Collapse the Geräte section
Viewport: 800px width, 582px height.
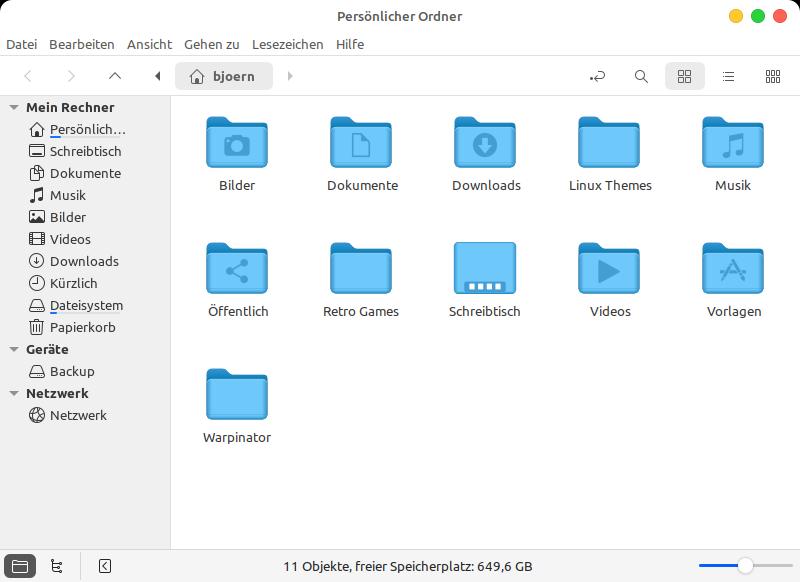(x=14, y=349)
